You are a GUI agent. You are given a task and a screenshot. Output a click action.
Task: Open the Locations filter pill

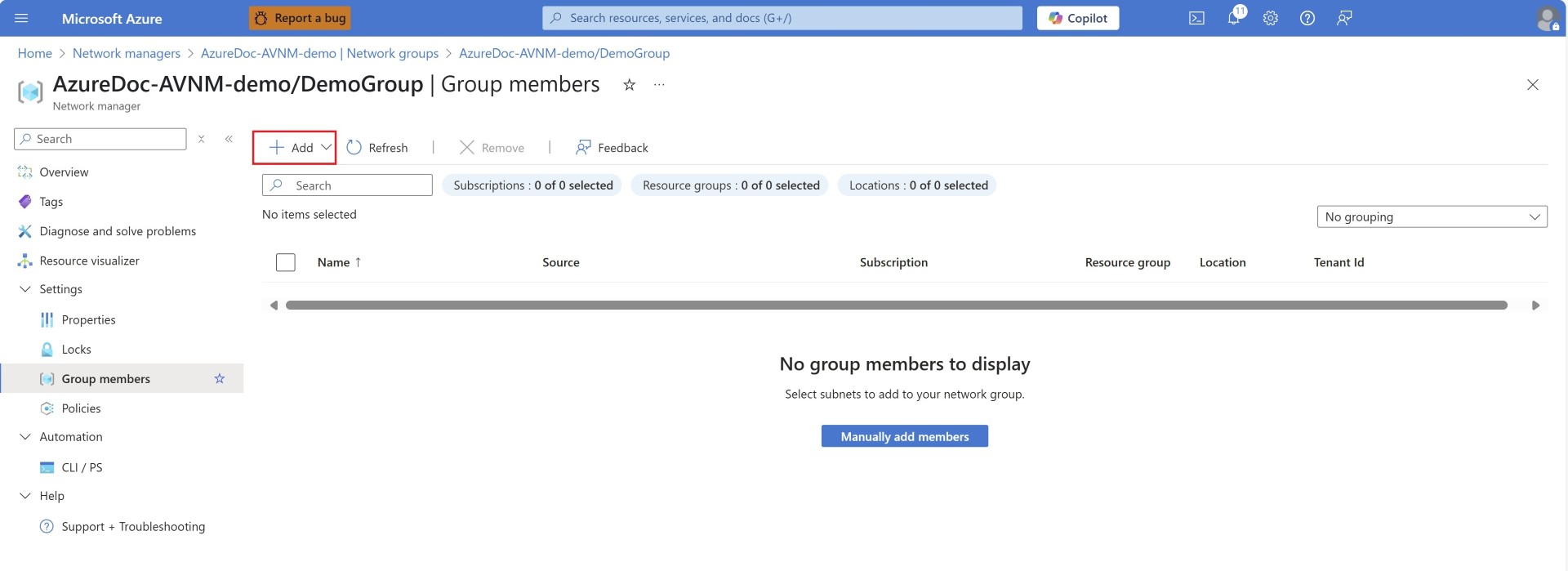tap(917, 185)
